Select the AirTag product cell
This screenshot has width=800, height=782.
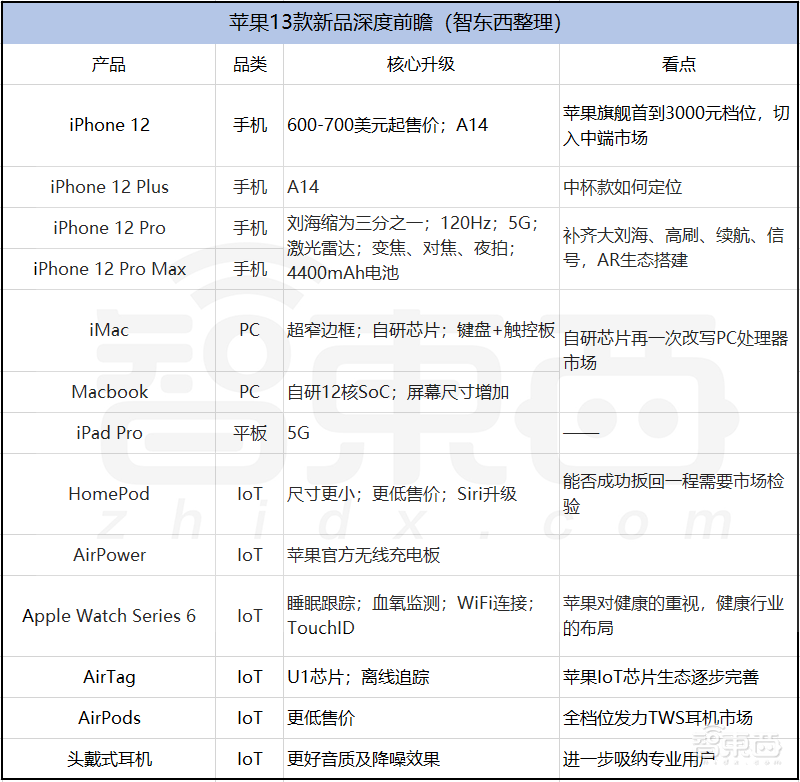[109, 677]
